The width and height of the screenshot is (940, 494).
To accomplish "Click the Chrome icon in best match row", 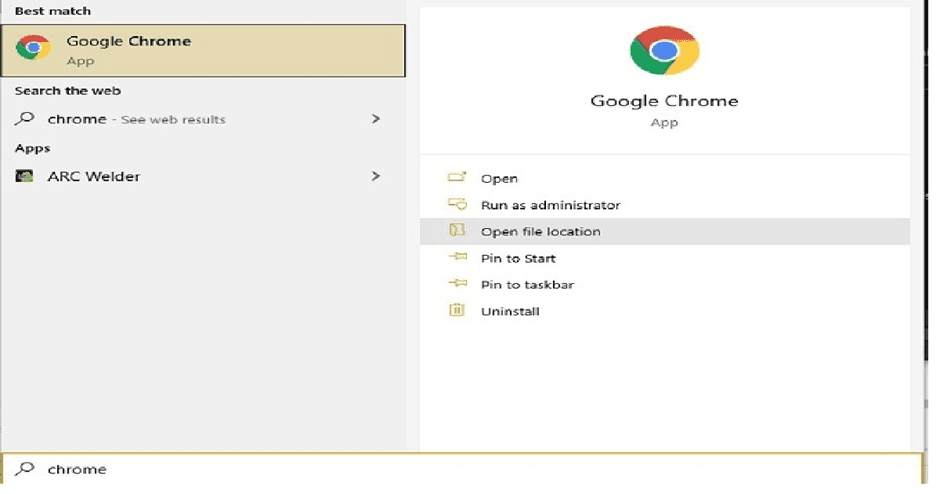I will (x=33, y=48).
